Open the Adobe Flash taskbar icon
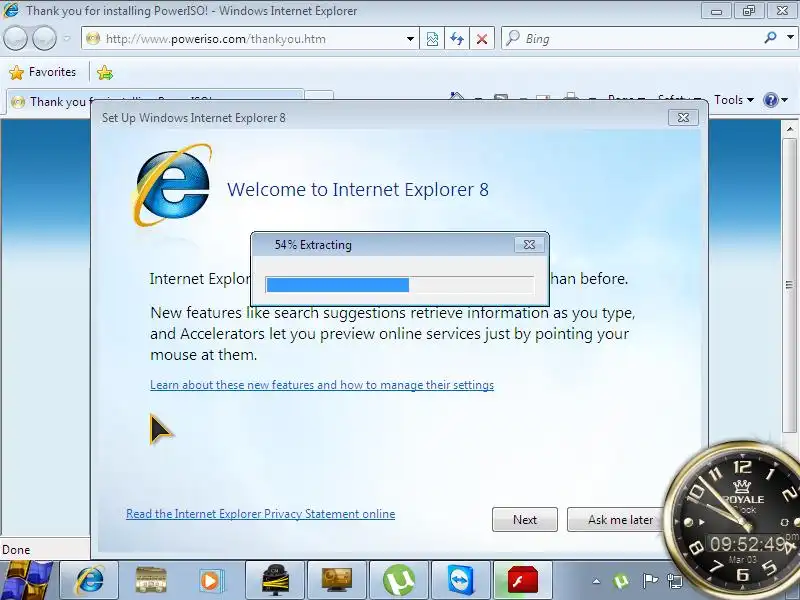The width and height of the screenshot is (800, 600). click(522, 581)
